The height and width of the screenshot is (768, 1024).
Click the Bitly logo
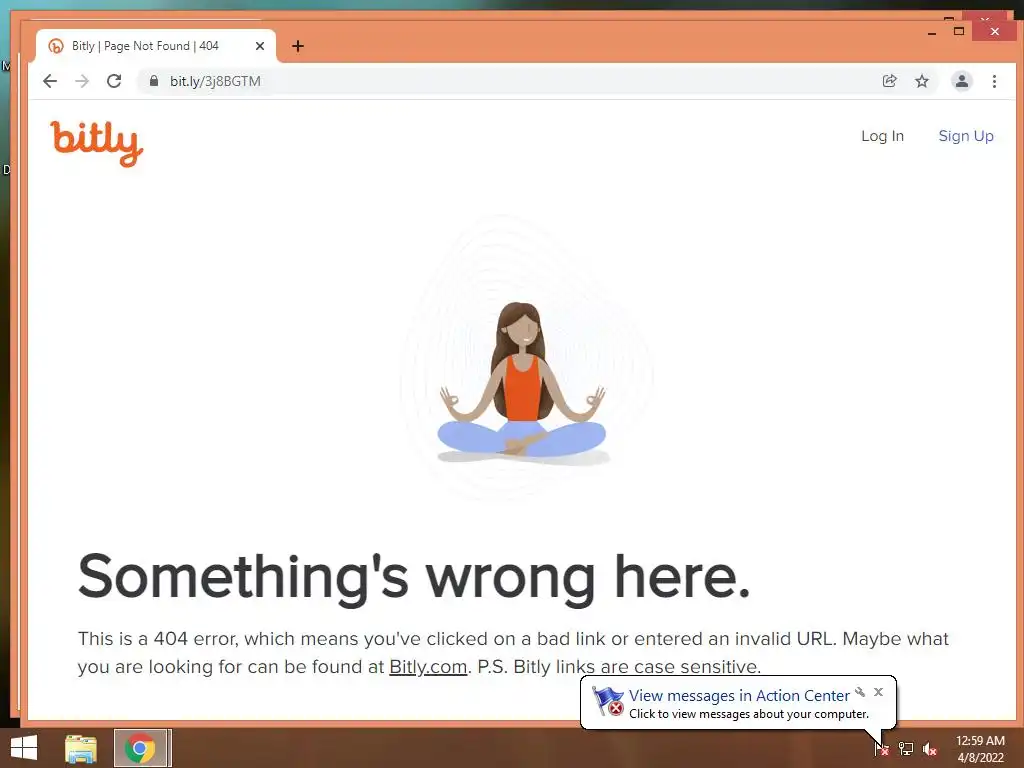point(97,143)
